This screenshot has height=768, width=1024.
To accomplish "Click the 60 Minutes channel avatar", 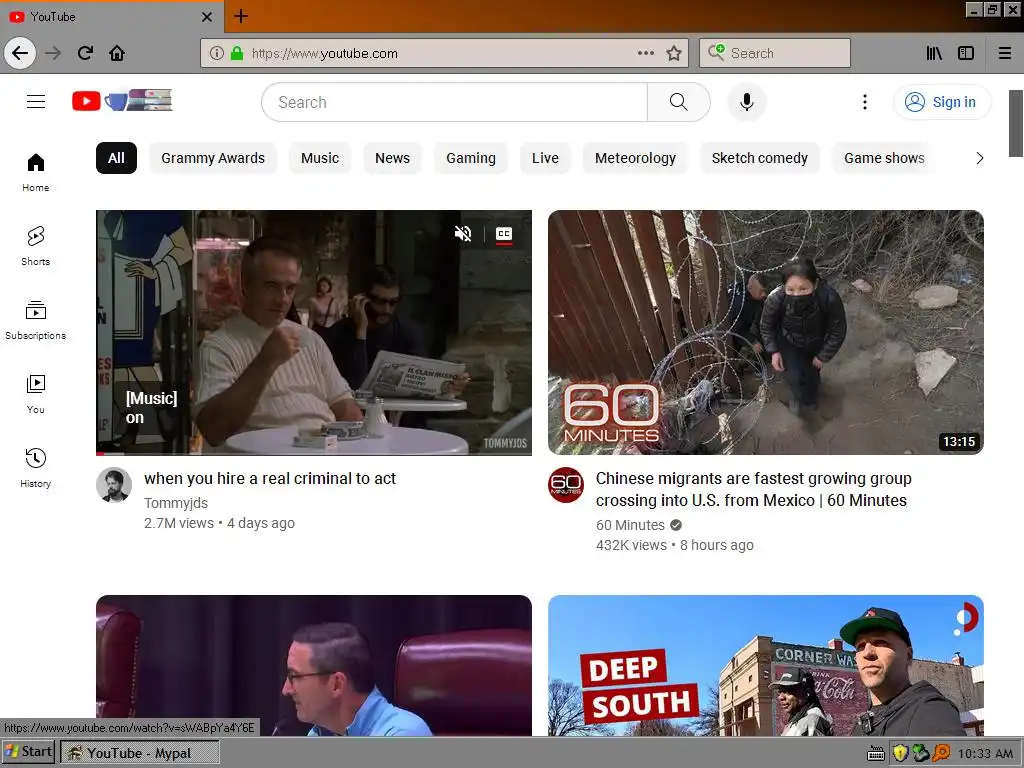I will pos(566,485).
